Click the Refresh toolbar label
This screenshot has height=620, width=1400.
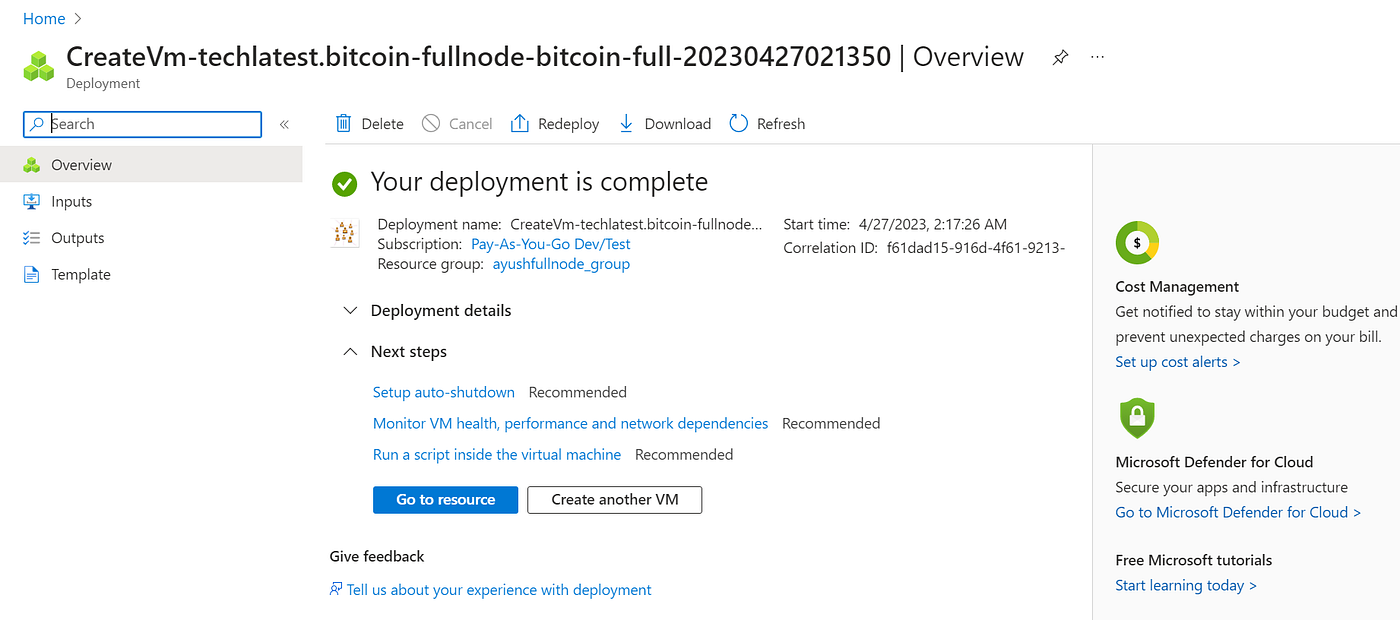(x=781, y=124)
